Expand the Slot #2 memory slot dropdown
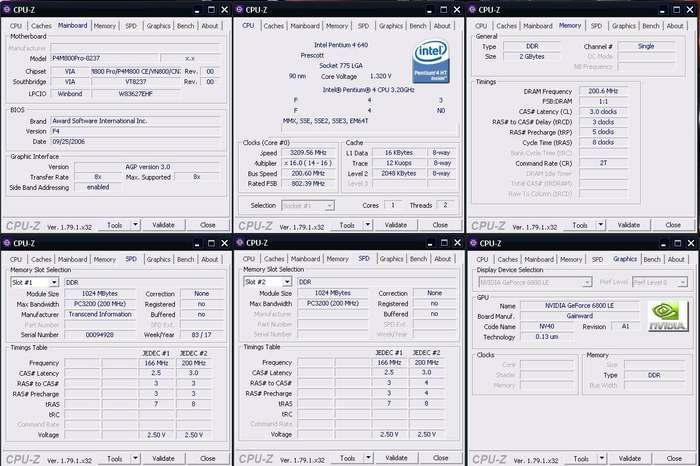 (x=287, y=282)
